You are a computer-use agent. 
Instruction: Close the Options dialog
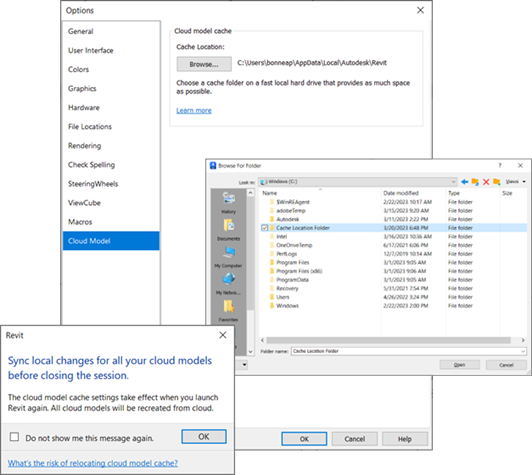[x=420, y=10]
